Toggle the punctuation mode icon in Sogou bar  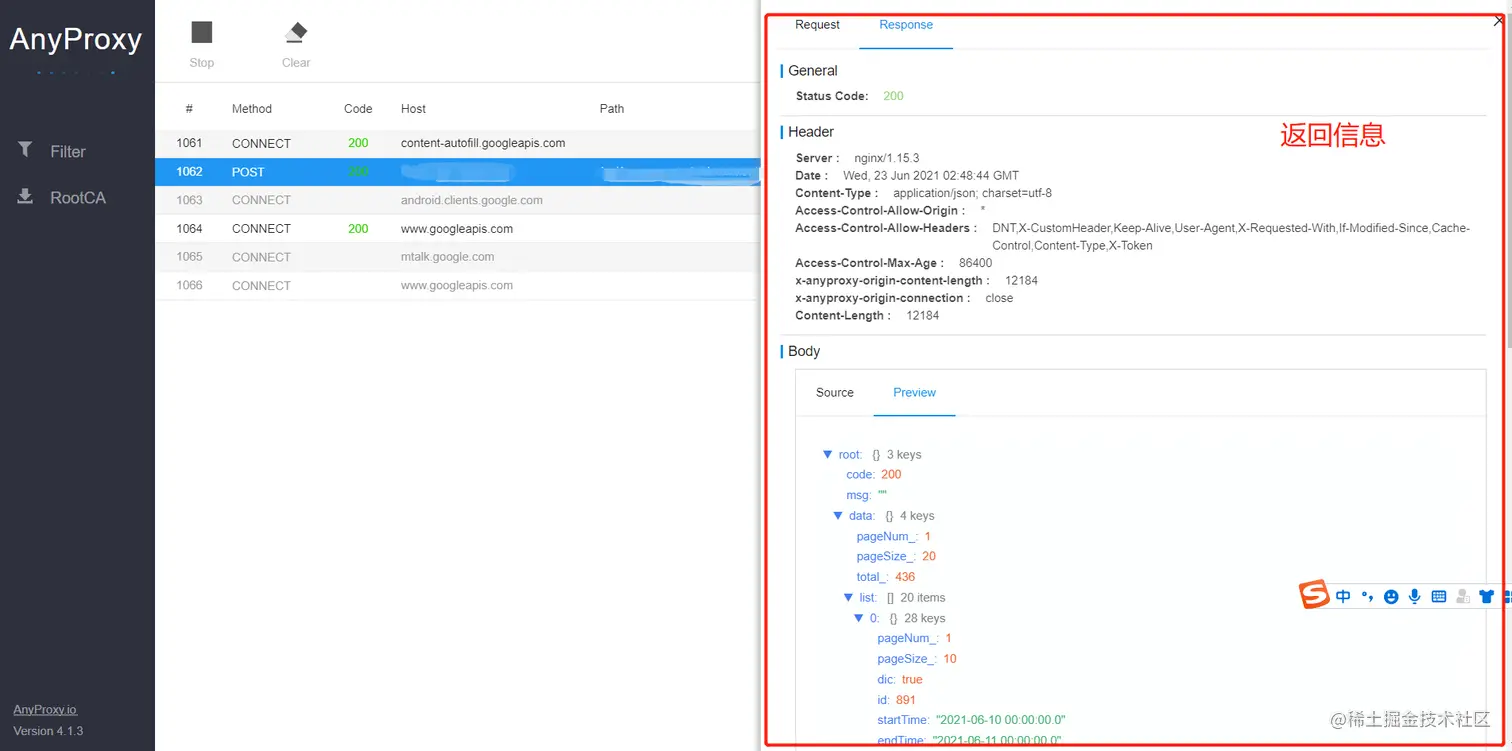pyautogui.click(x=1366, y=597)
